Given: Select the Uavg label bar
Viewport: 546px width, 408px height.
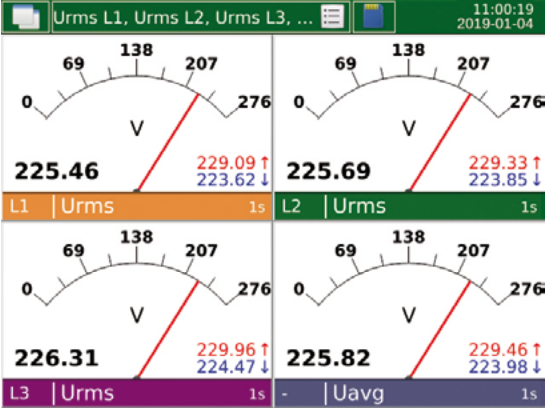Looking at the screenshot, I should tap(410, 393).
